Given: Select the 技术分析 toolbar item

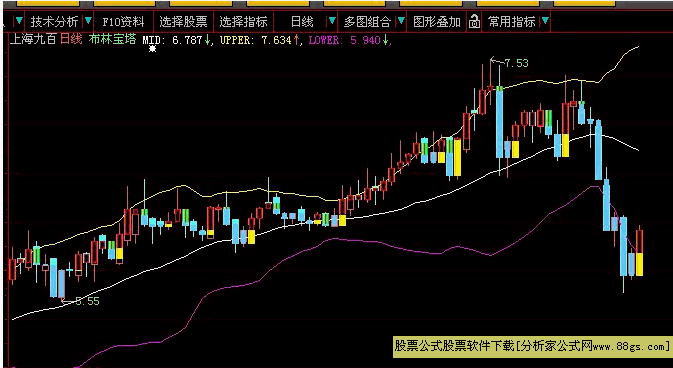Looking at the screenshot, I should pyautogui.click(x=54, y=21).
